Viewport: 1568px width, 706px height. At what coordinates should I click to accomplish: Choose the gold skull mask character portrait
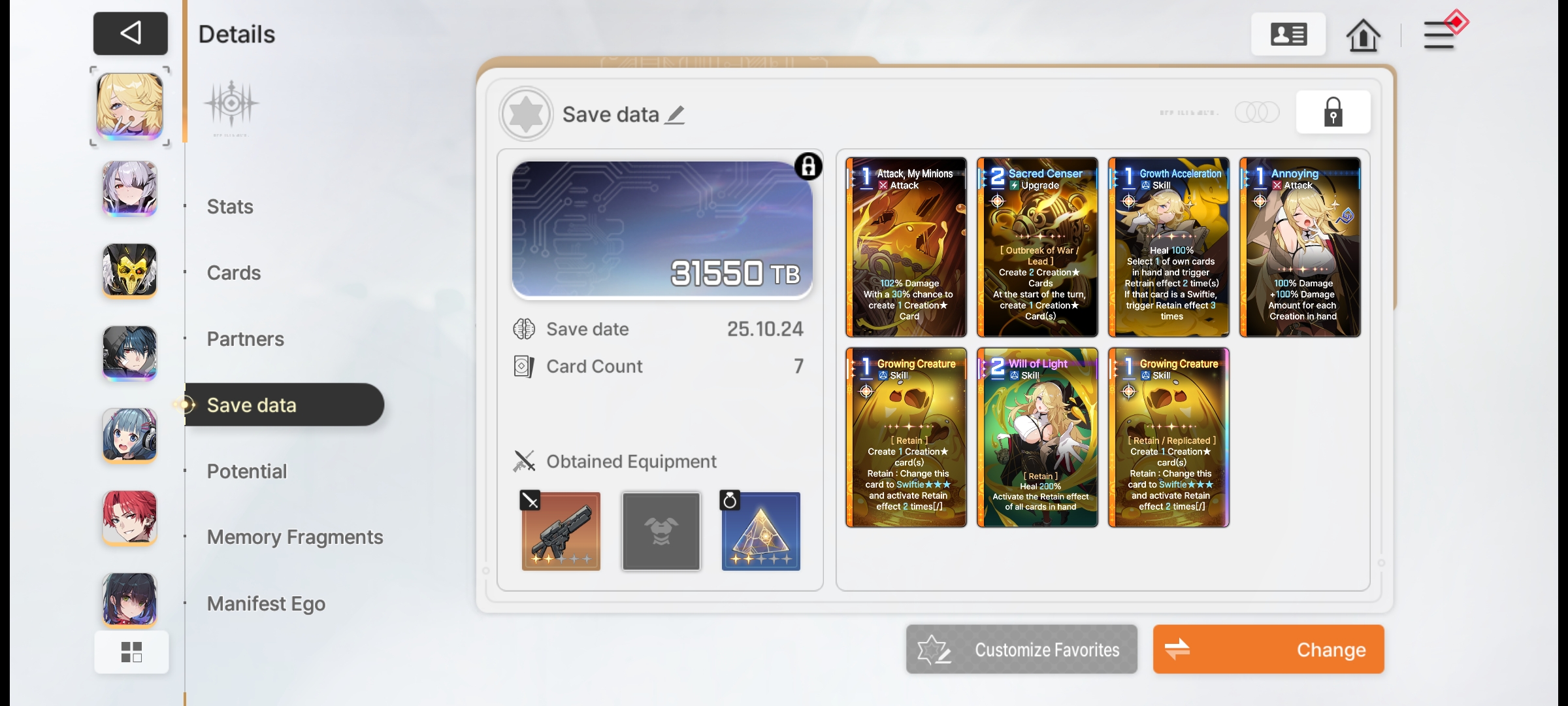(129, 271)
